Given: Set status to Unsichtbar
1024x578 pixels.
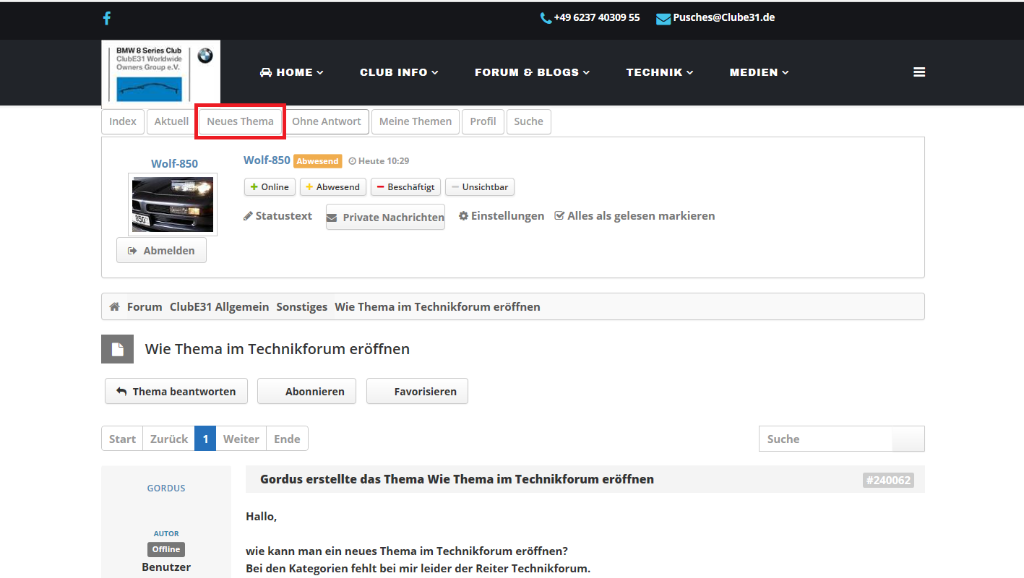Looking at the screenshot, I should 479,187.
